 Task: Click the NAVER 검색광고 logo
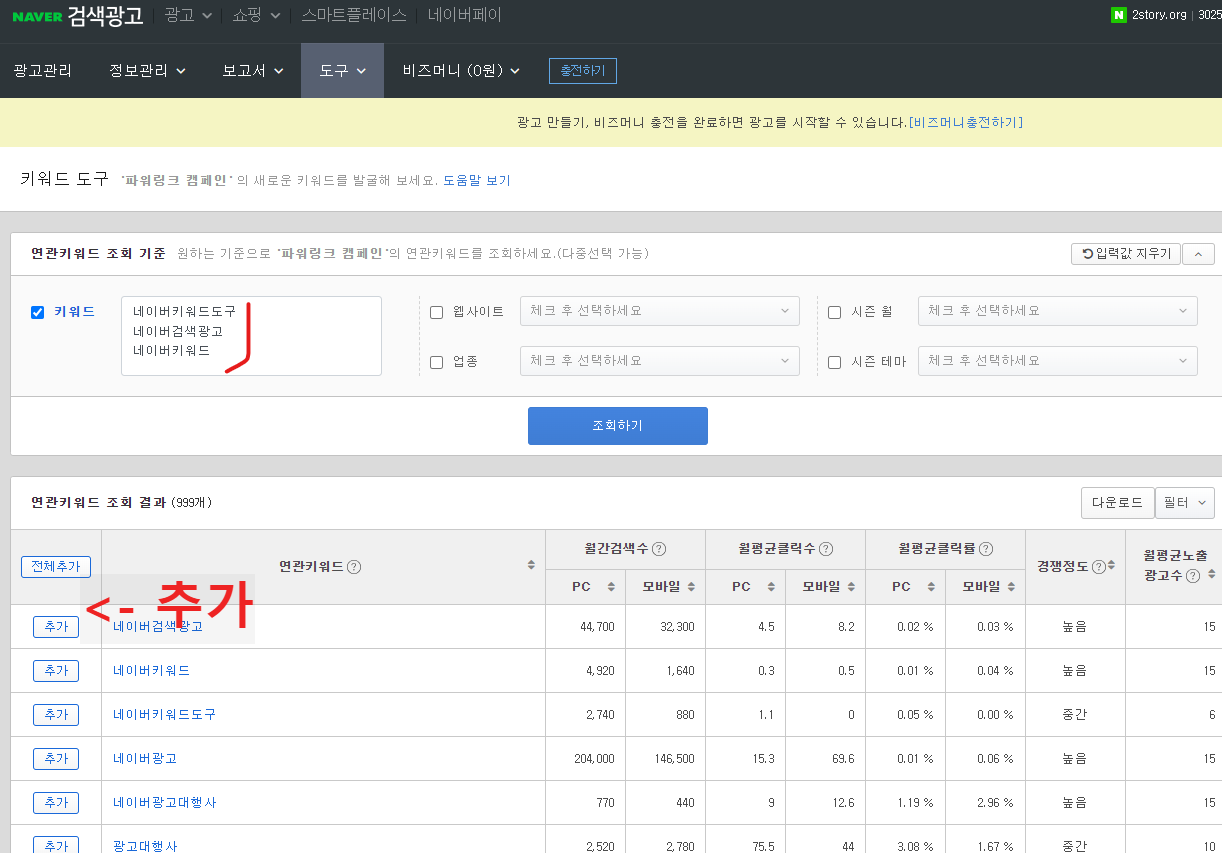77,15
